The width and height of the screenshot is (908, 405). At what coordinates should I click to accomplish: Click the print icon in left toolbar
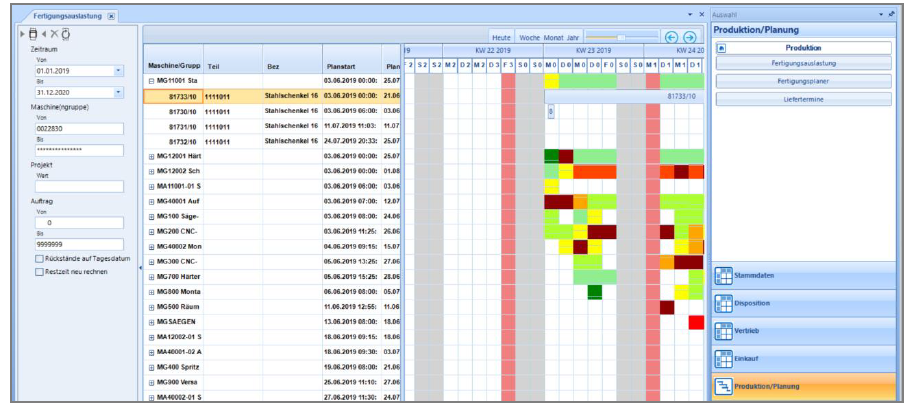coord(35,33)
